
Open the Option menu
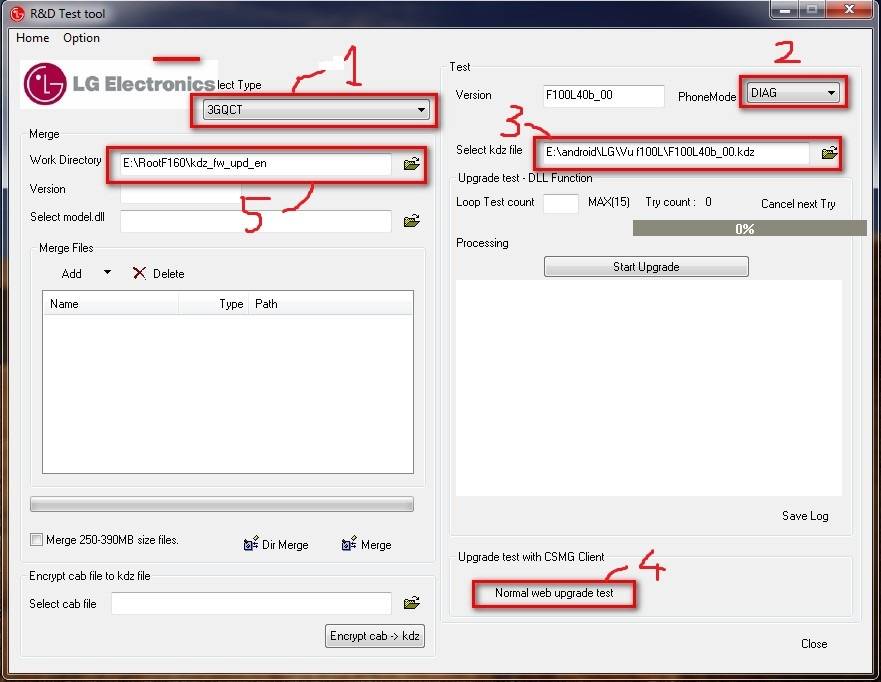click(x=81, y=38)
